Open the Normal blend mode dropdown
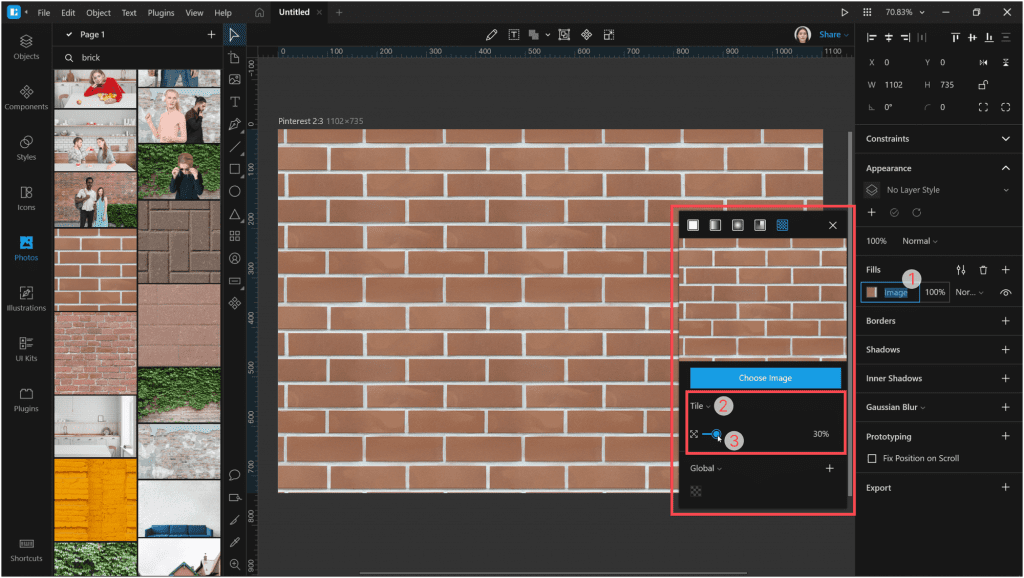1024x578 pixels. (x=920, y=241)
